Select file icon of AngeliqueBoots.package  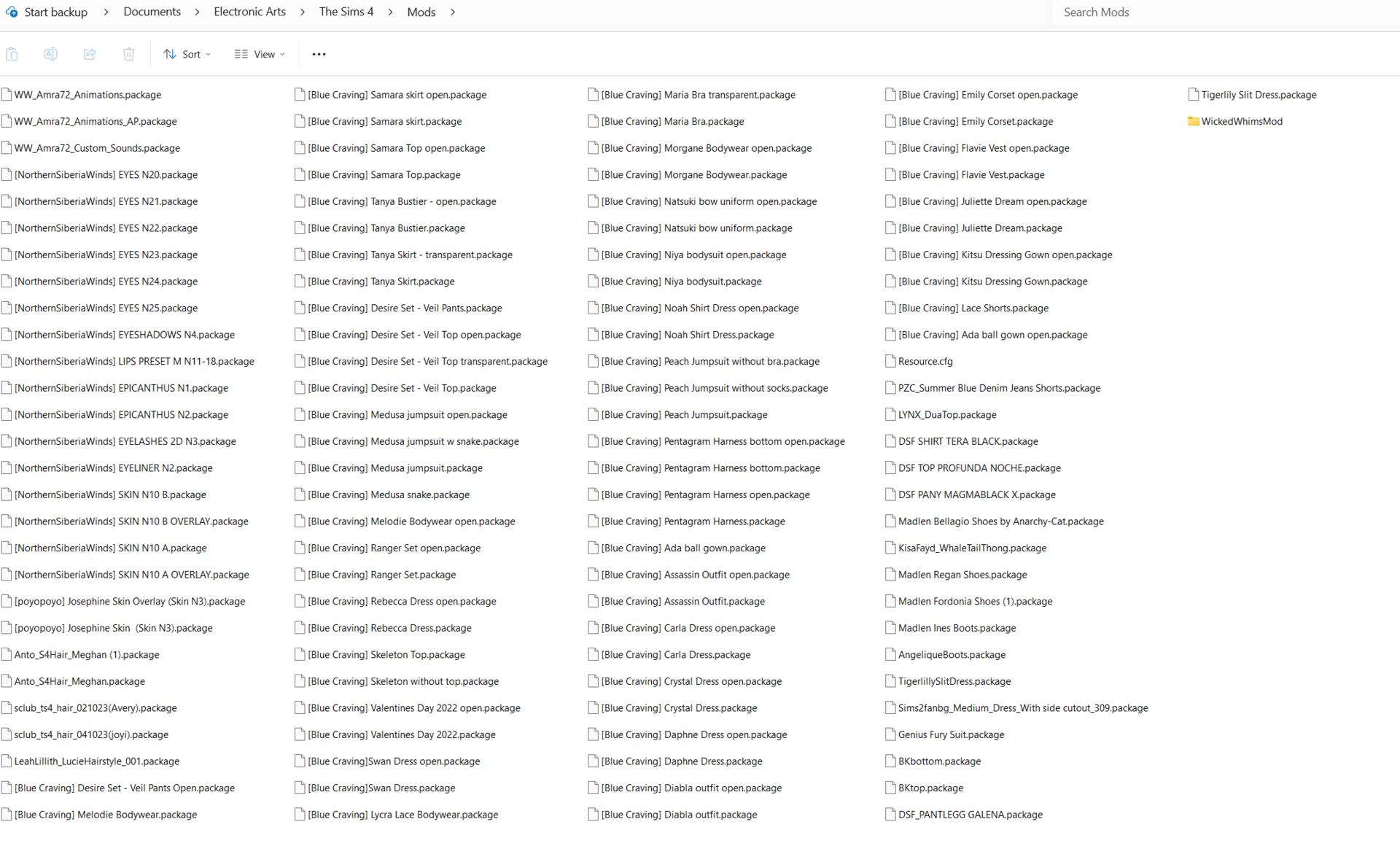(x=890, y=654)
